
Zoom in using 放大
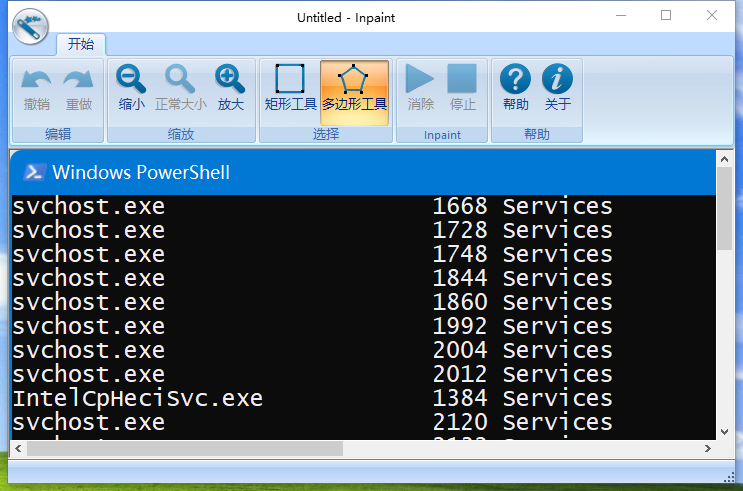pyautogui.click(x=231, y=90)
